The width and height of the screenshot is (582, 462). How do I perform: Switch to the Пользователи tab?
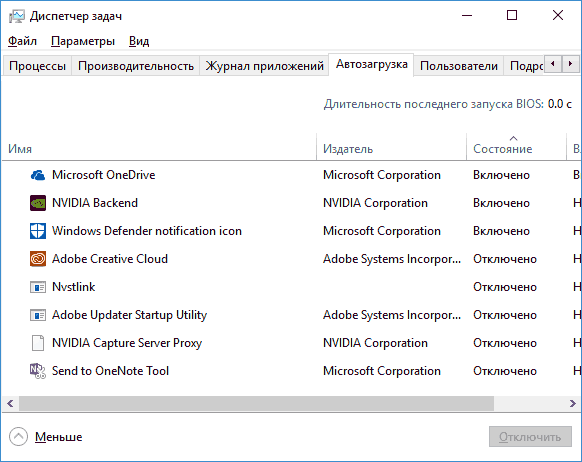click(x=459, y=66)
